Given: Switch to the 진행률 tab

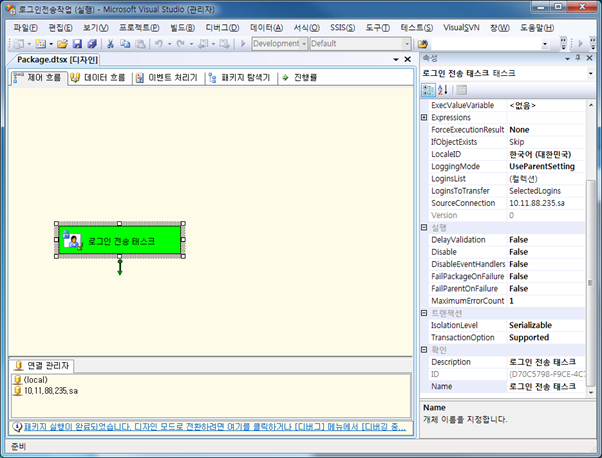Looking at the screenshot, I should click(x=300, y=78).
